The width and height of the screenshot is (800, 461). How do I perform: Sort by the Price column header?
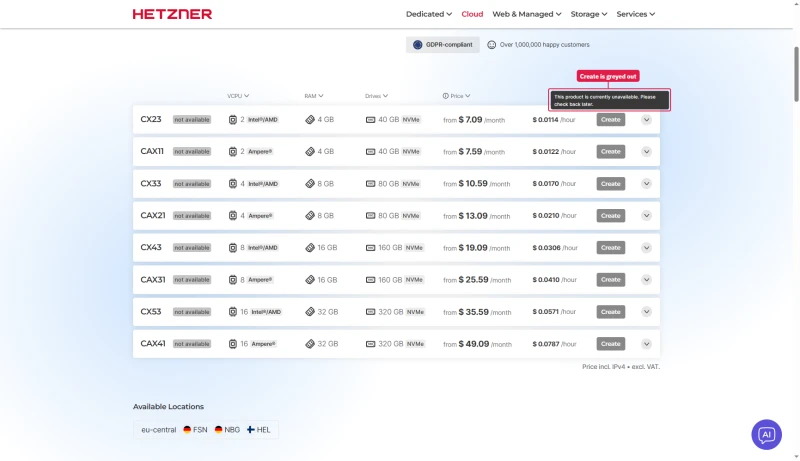click(x=460, y=96)
